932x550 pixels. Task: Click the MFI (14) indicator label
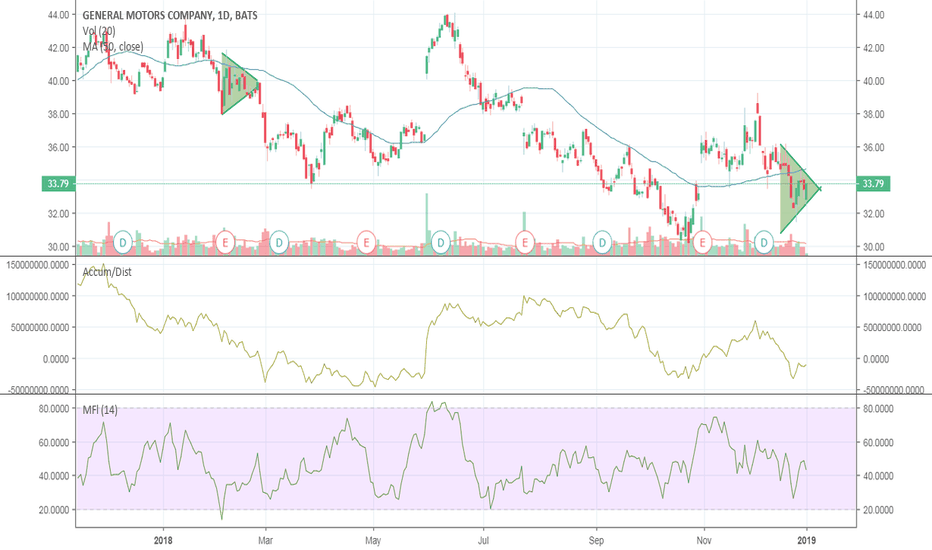click(100, 410)
